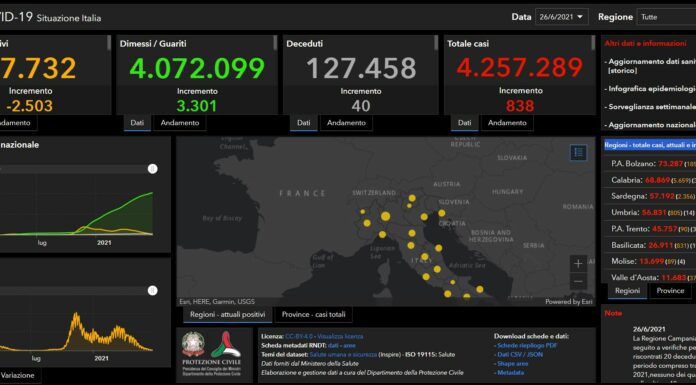Open the Data date dropdown 26/6/2021
The width and height of the screenshot is (696, 385).
point(562,17)
